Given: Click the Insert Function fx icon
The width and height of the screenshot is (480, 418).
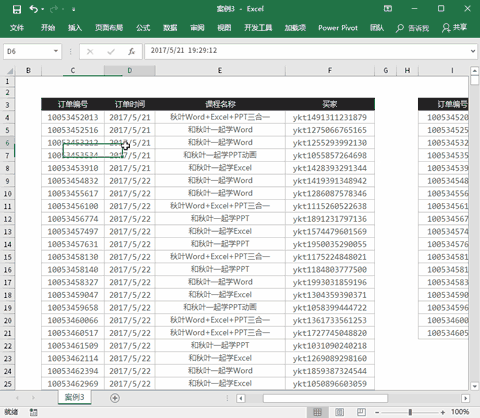Looking at the screenshot, I should (x=132, y=52).
